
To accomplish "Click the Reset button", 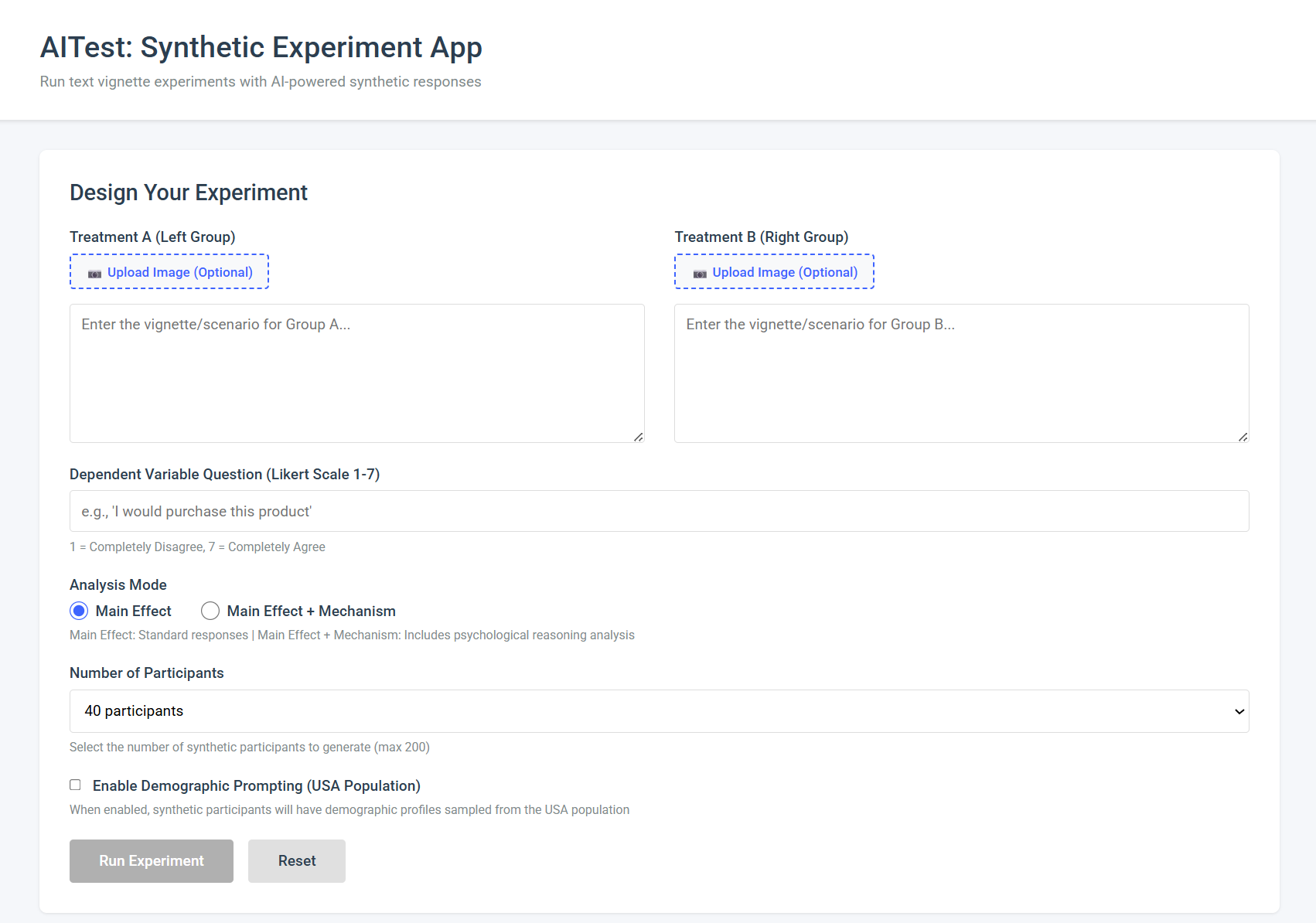I will [x=296, y=860].
